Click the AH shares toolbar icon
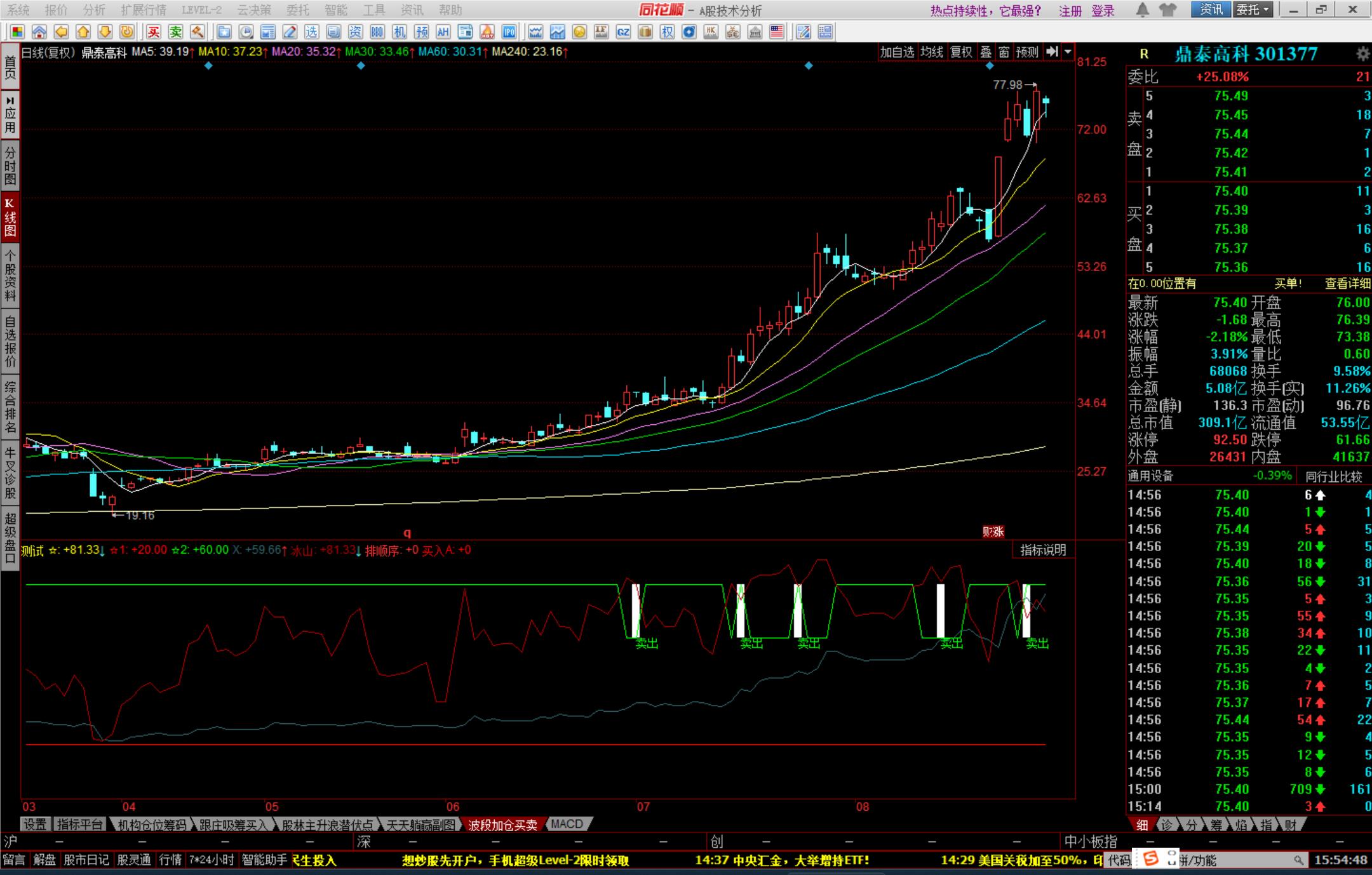Image resolution: width=1372 pixels, height=875 pixels. (443, 32)
